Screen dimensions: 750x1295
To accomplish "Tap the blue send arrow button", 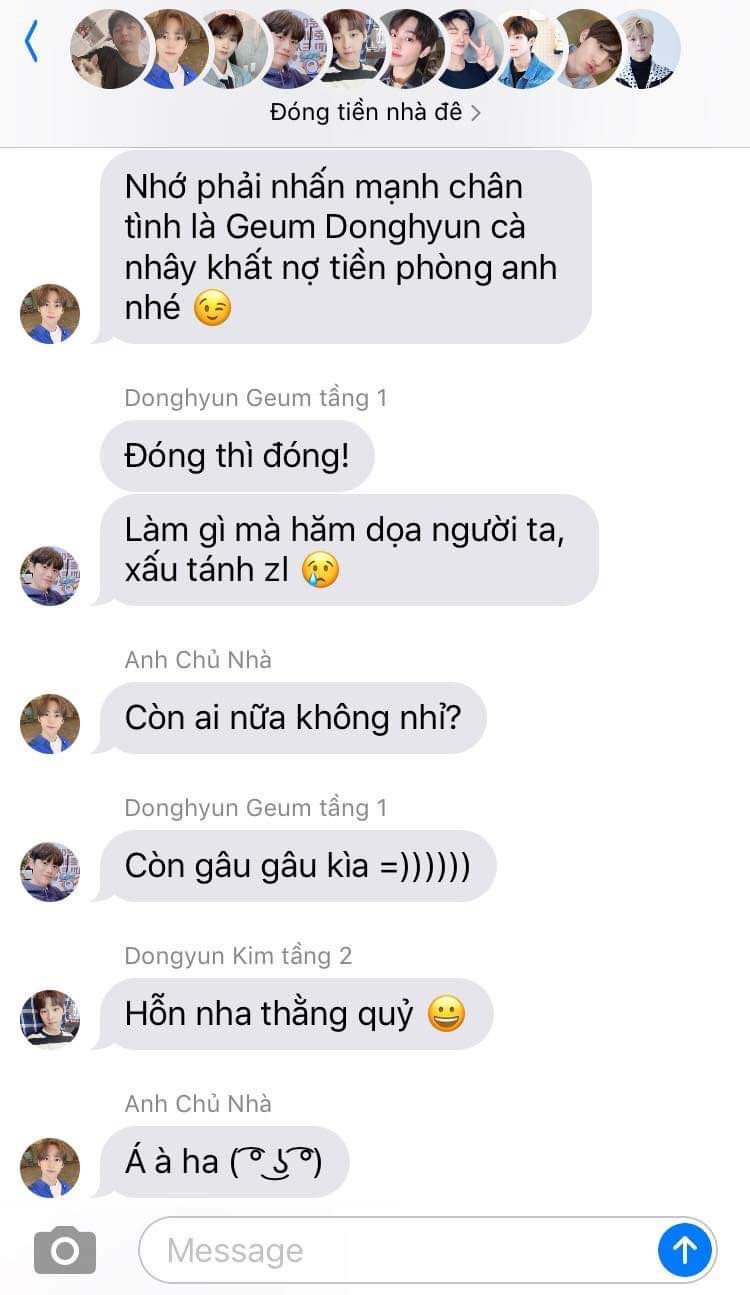I will point(685,1250).
